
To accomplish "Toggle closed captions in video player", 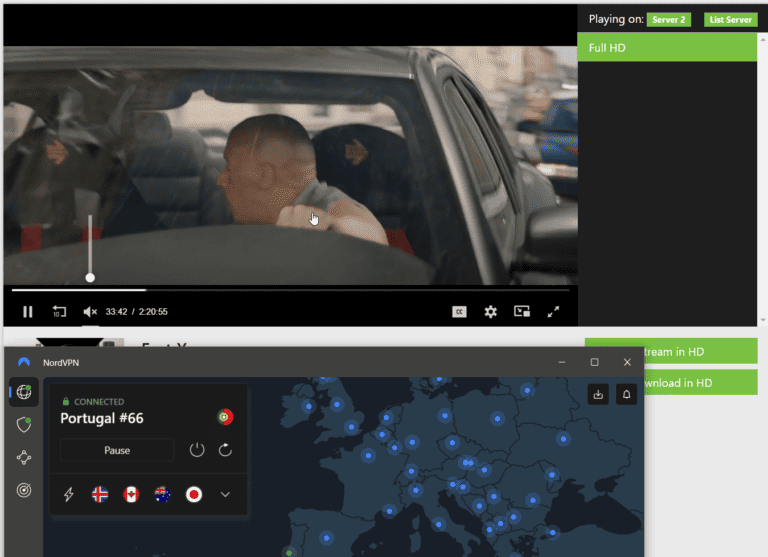I will 459,312.
